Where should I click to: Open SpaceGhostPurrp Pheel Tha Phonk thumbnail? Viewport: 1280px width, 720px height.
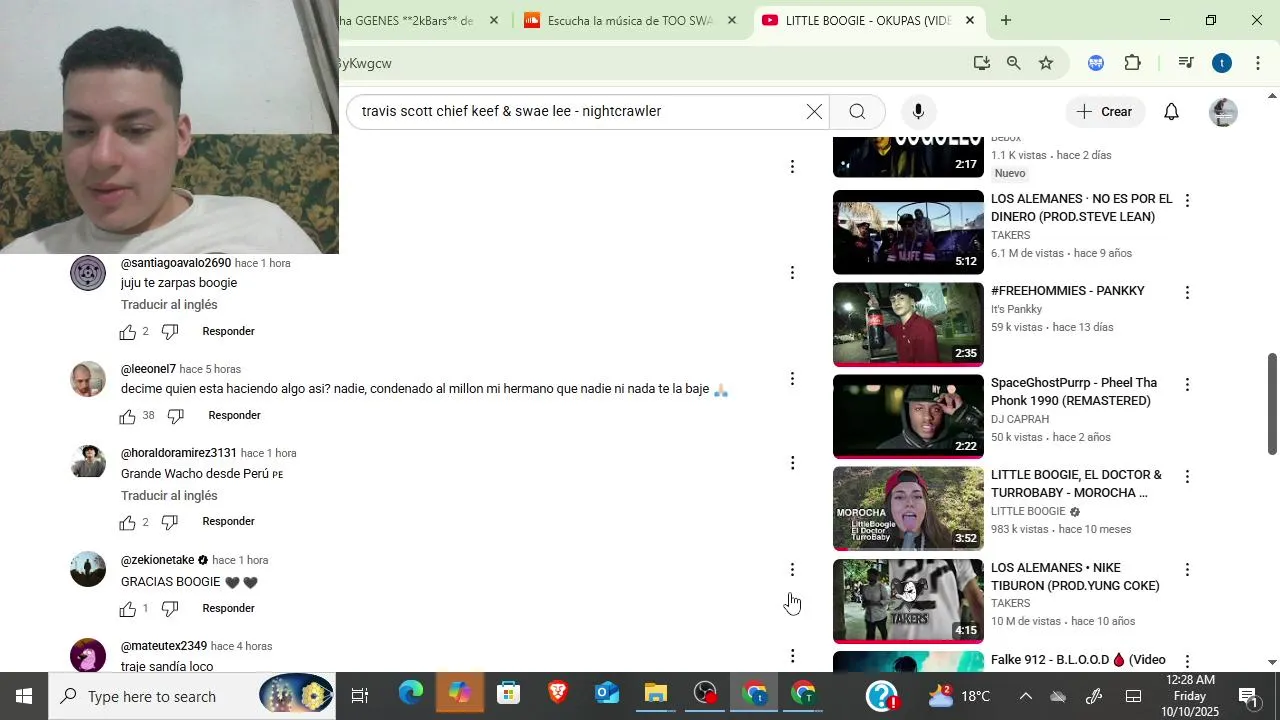[908, 416]
